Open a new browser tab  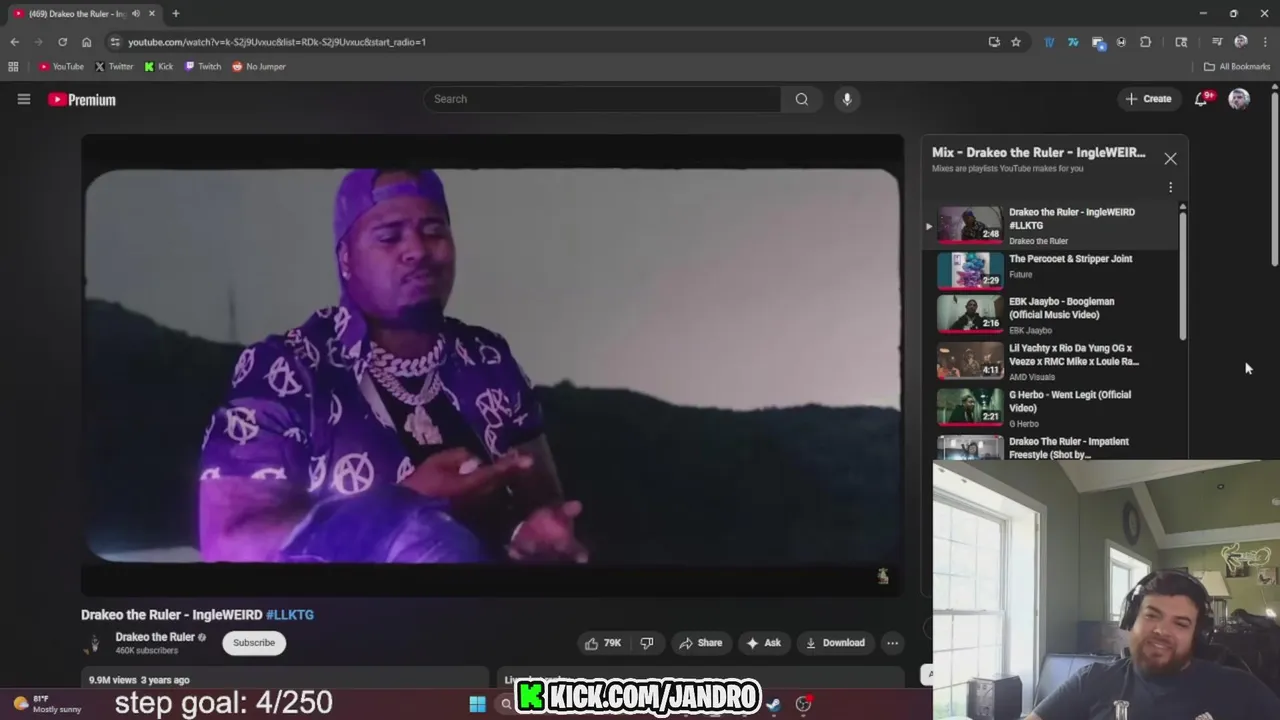[176, 14]
